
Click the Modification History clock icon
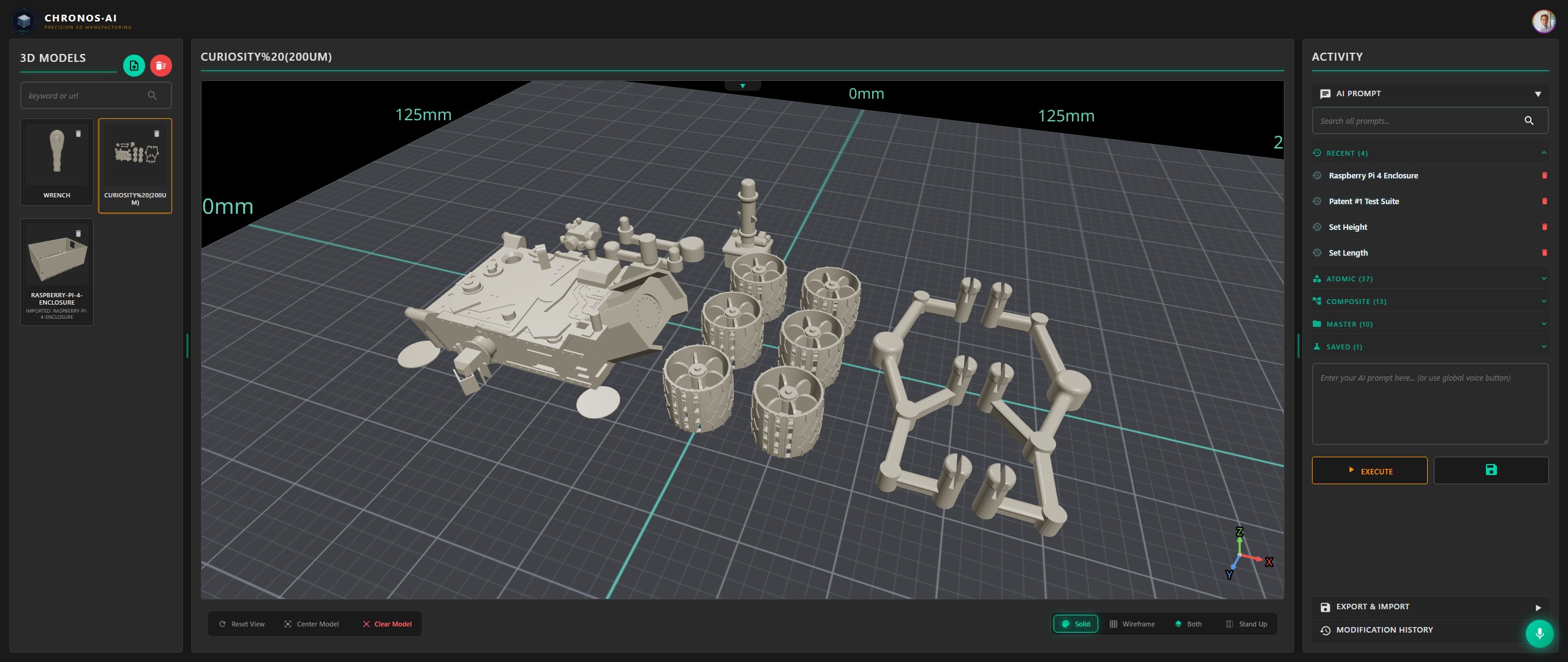click(x=1325, y=630)
